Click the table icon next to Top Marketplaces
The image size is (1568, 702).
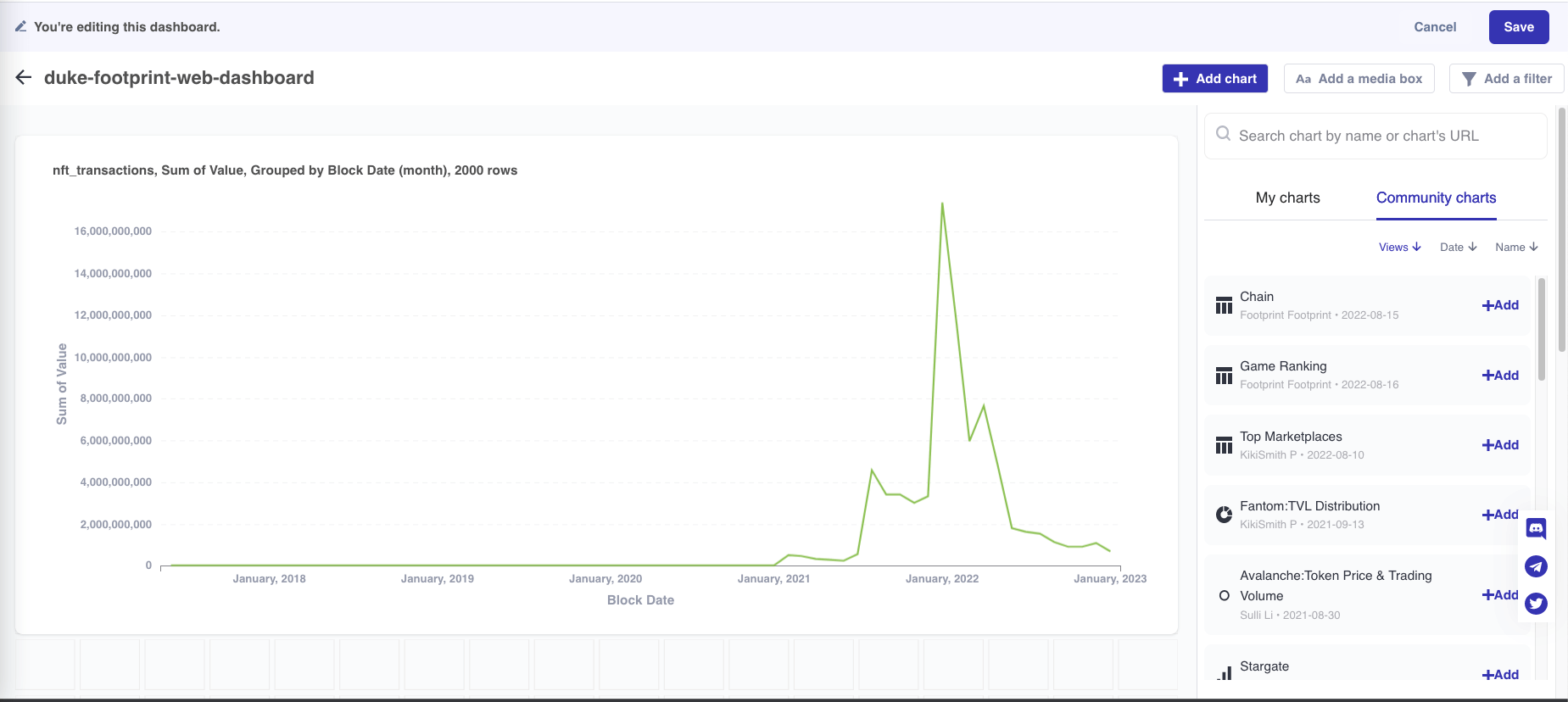[1224, 445]
